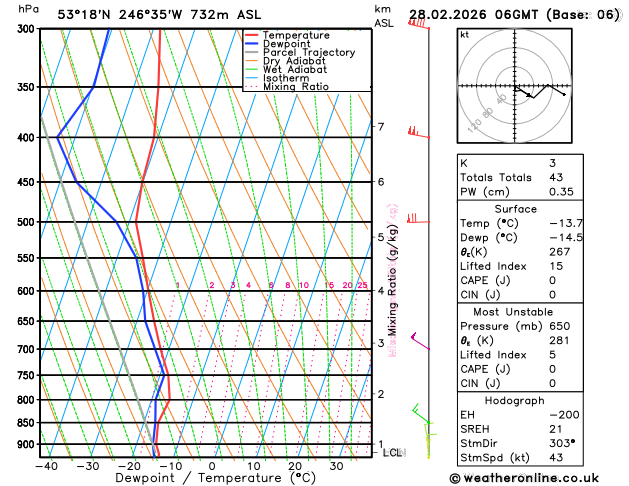
Task: Click the 'EH' value '-200'
Action: click(564, 415)
